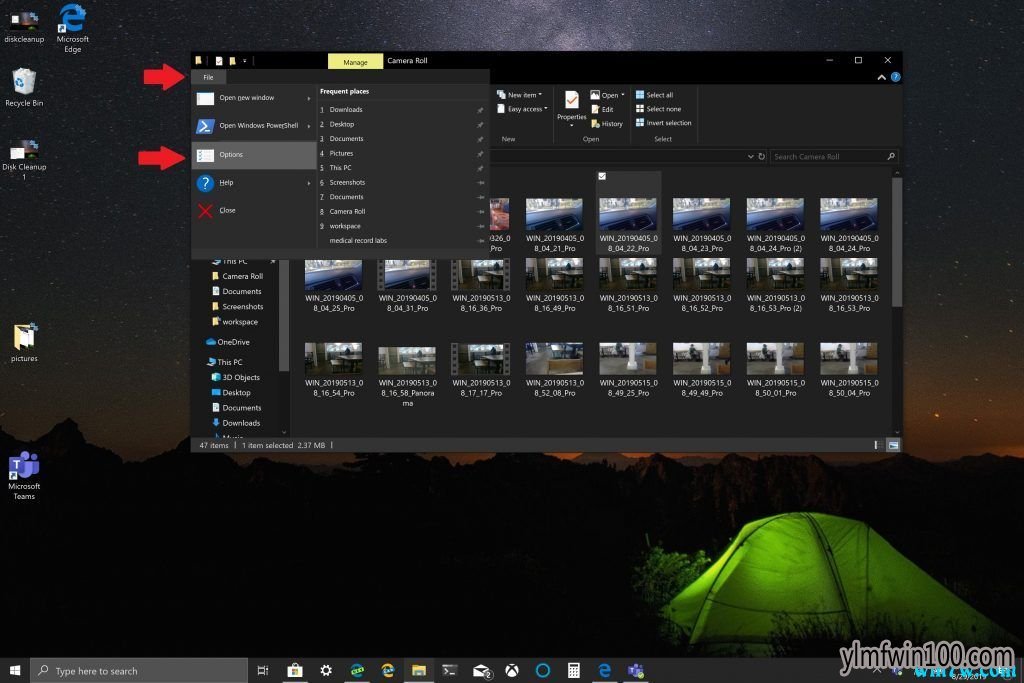
Task: Go to This PC in frequent places
Action: pos(340,168)
